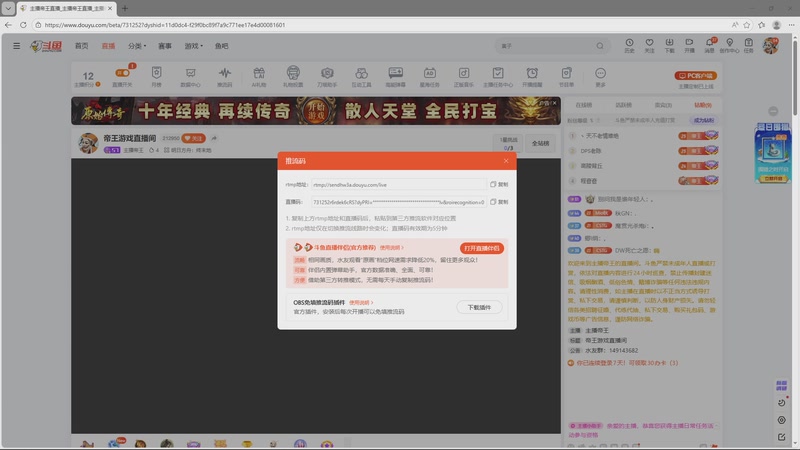This screenshot has height=450, width=800.
Task: Open 创作中心 icon in header
Action: [730, 45]
